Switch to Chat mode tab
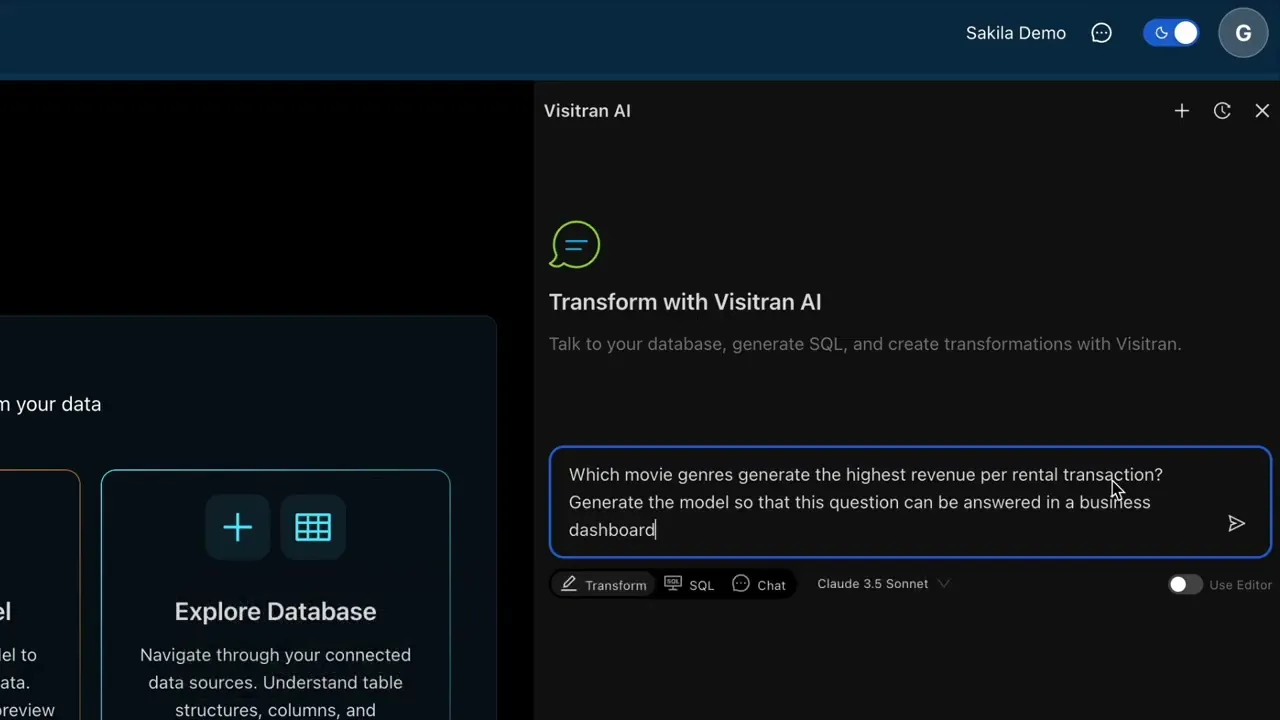 (759, 584)
